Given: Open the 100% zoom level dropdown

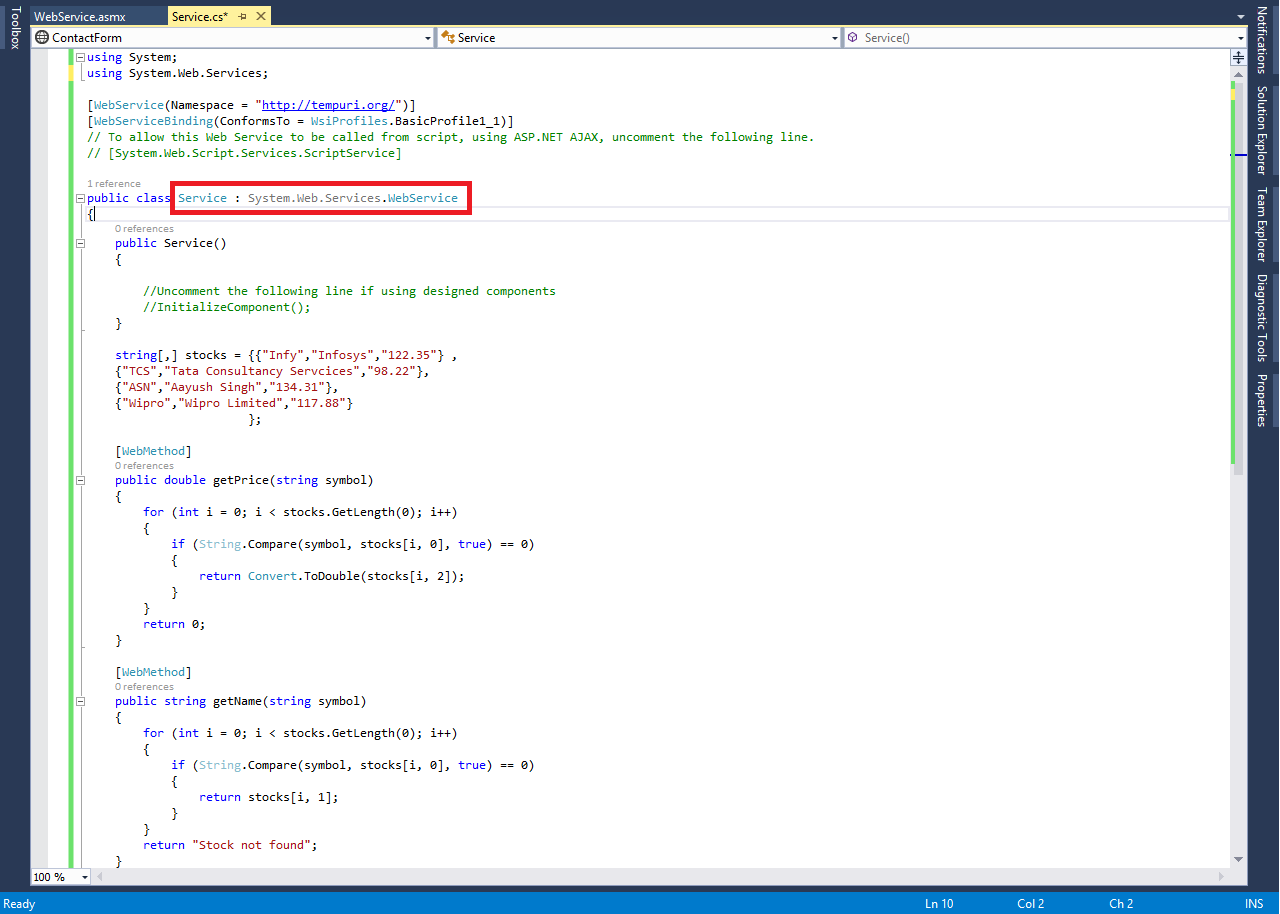Looking at the screenshot, I should tap(83, 876).
